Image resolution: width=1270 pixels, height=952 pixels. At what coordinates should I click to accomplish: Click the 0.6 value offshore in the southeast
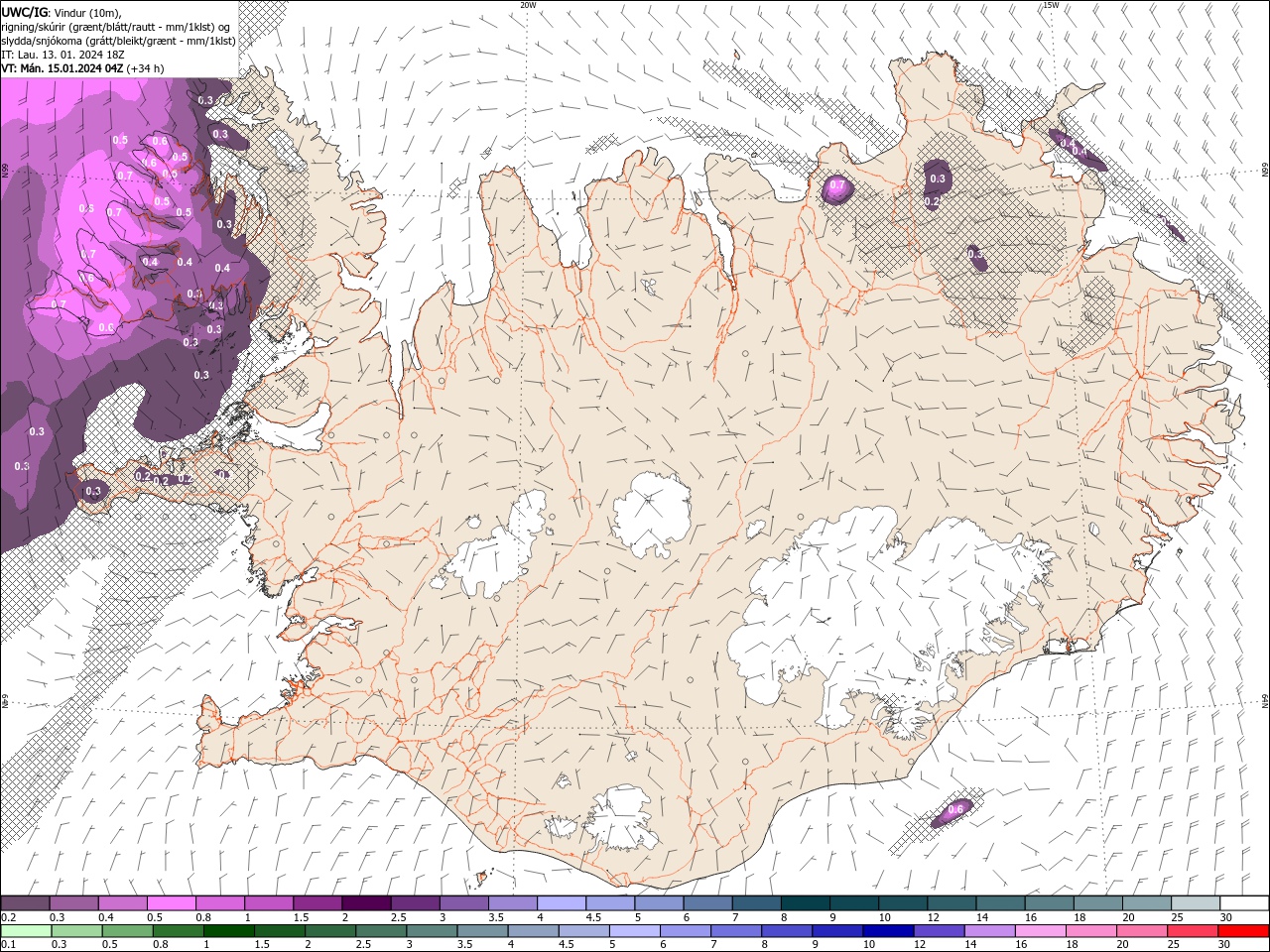955,810
